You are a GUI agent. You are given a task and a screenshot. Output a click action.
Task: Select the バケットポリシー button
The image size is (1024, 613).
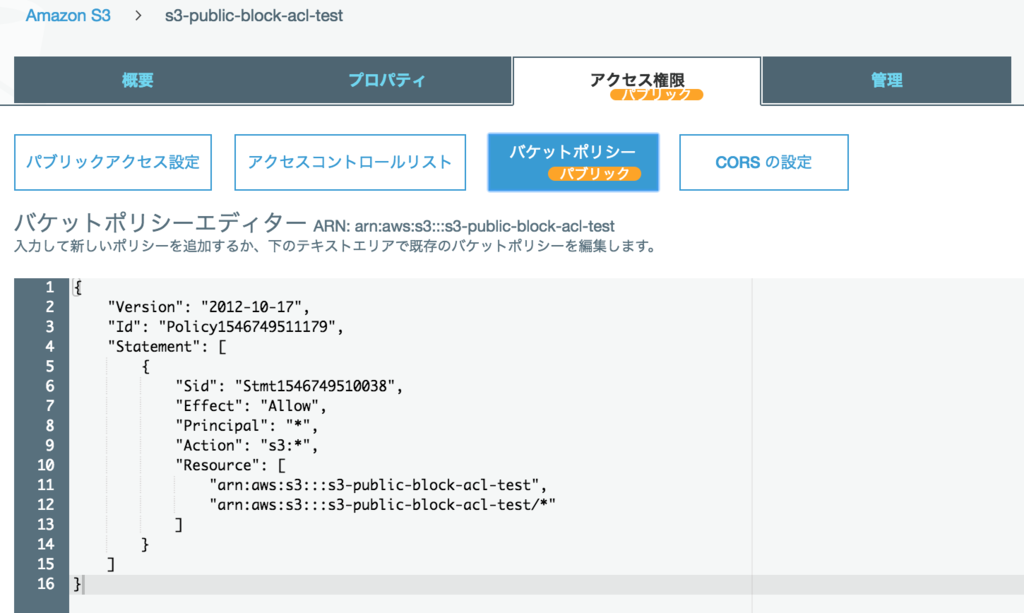(x=573, y=163)
